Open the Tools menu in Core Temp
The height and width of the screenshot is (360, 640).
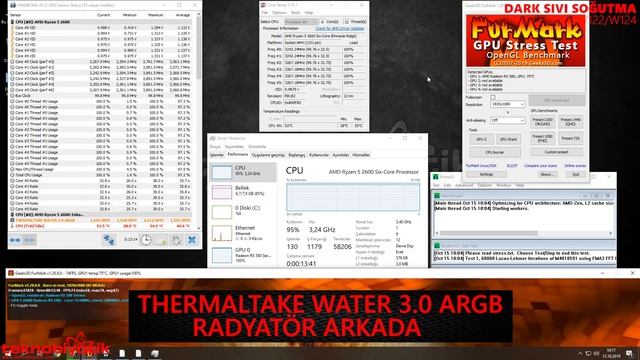(296, 13)
